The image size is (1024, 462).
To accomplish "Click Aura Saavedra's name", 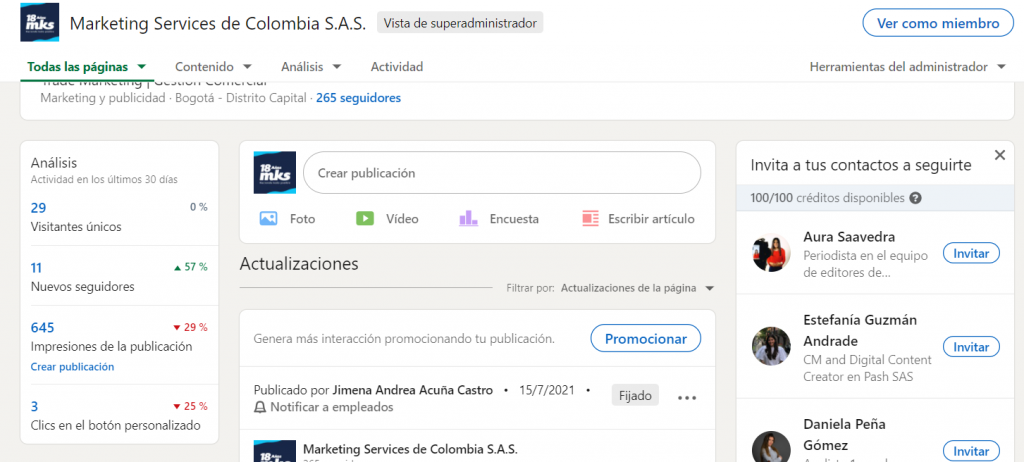I will (849, 237).
